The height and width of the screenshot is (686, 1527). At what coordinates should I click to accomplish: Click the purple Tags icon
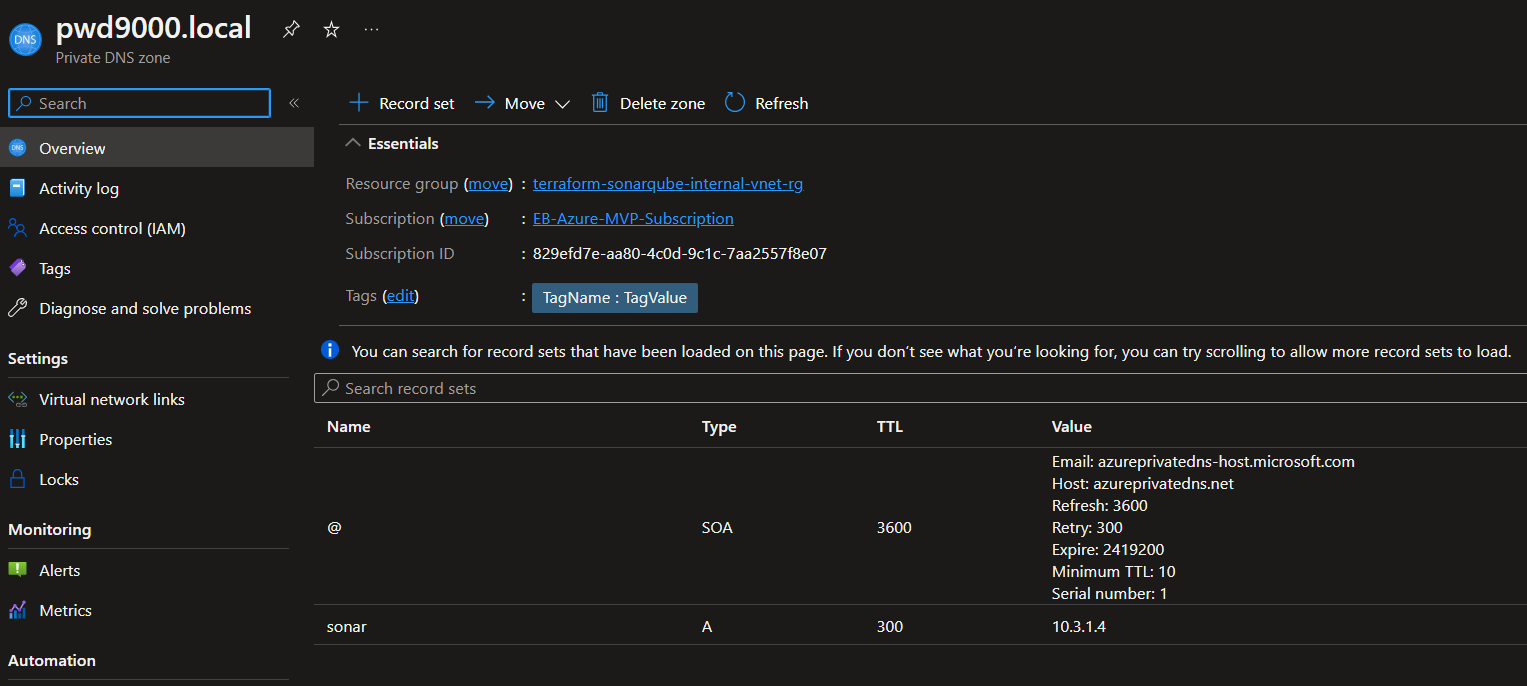17,268
